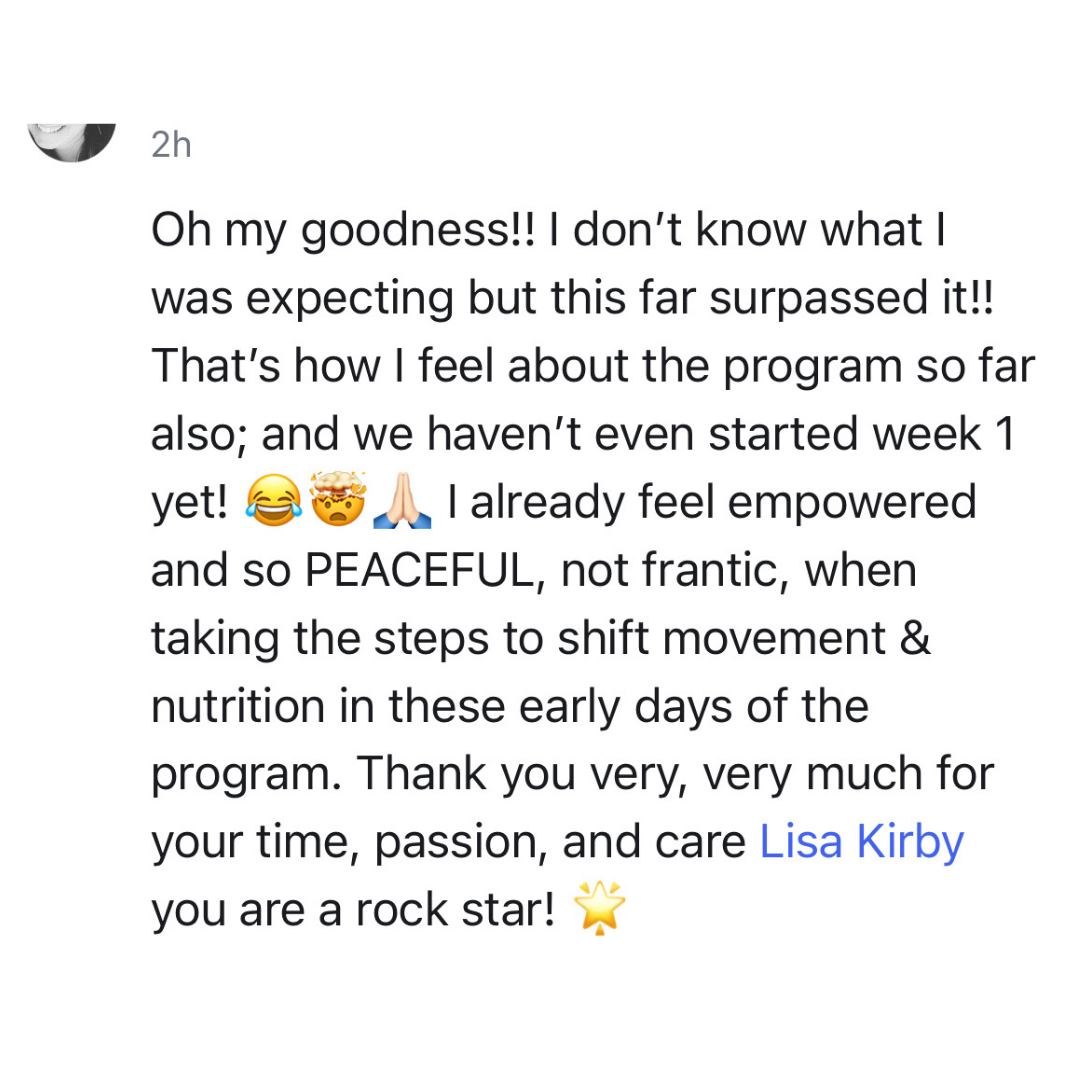
Task: Click the phrase Oh my goodness!!
Action: point(343,231)
